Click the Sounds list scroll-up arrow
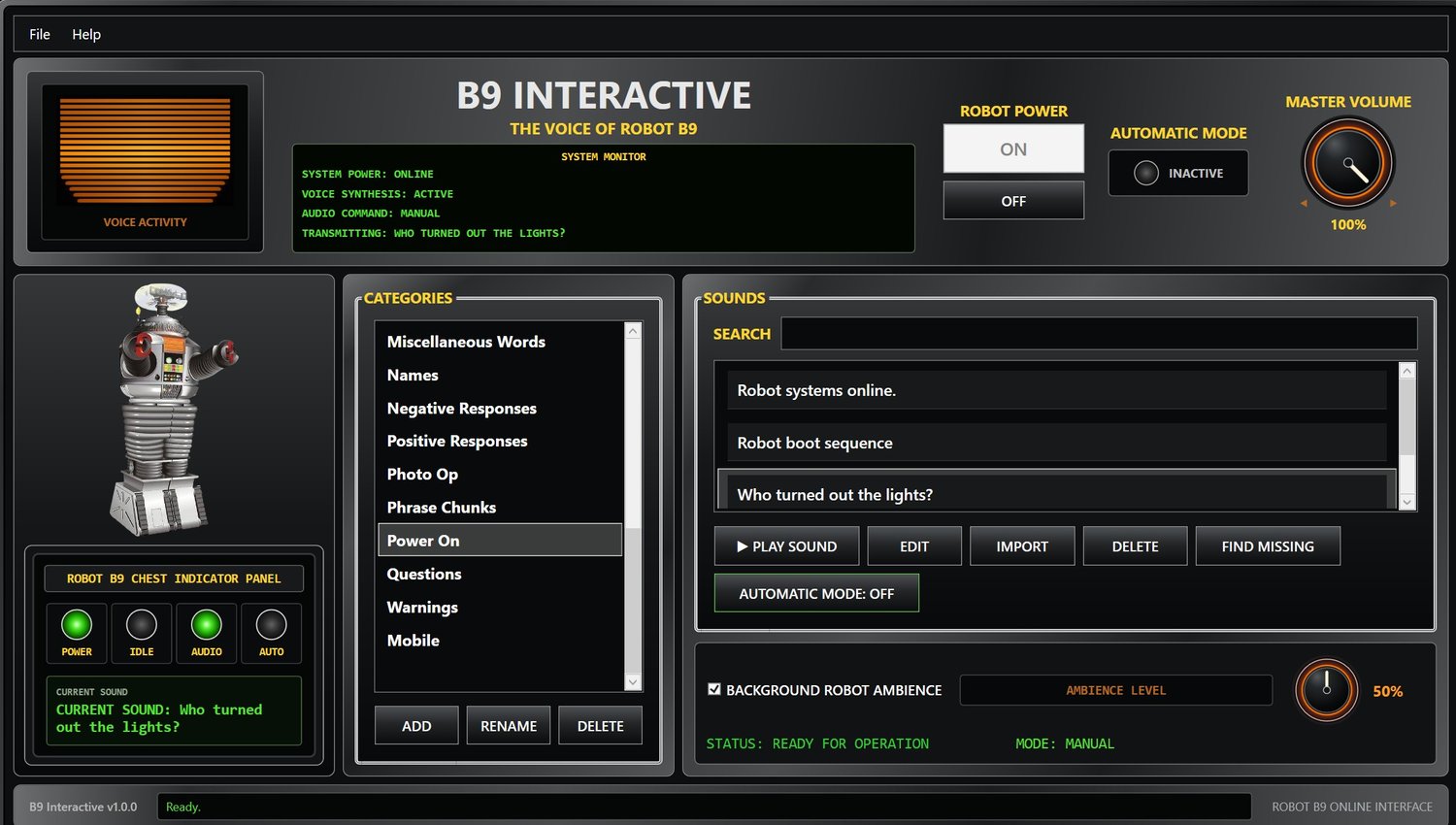The height and width of the screenshot is (825, 1456). (1407, 371)
